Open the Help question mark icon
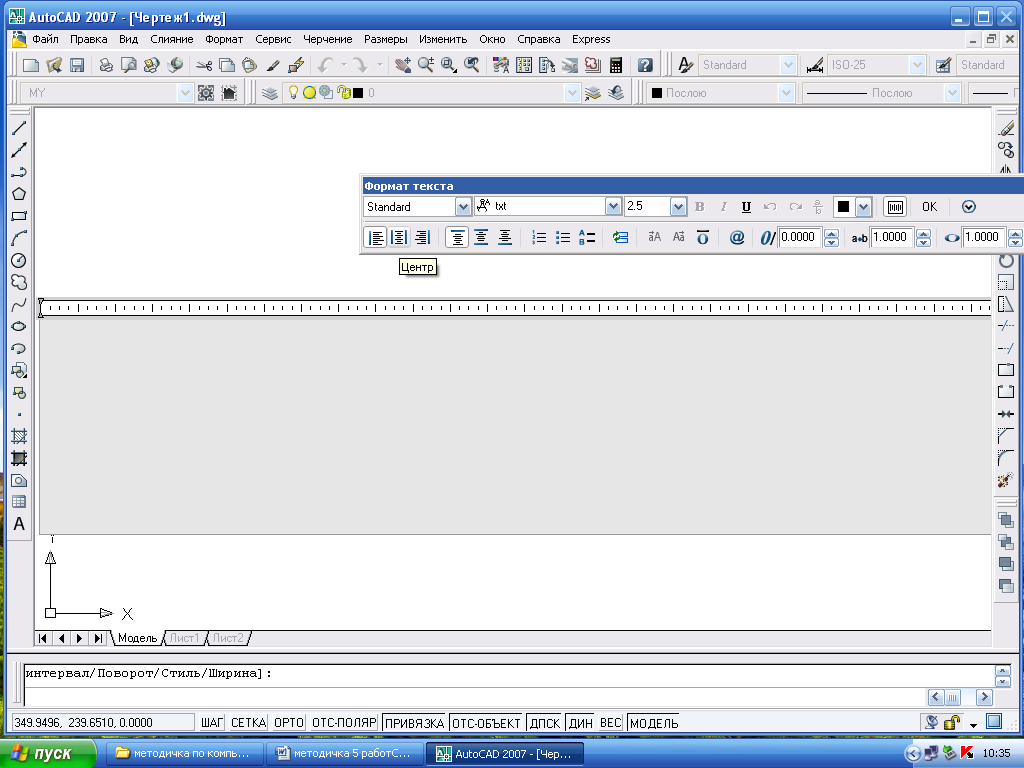 pos(645,65)
